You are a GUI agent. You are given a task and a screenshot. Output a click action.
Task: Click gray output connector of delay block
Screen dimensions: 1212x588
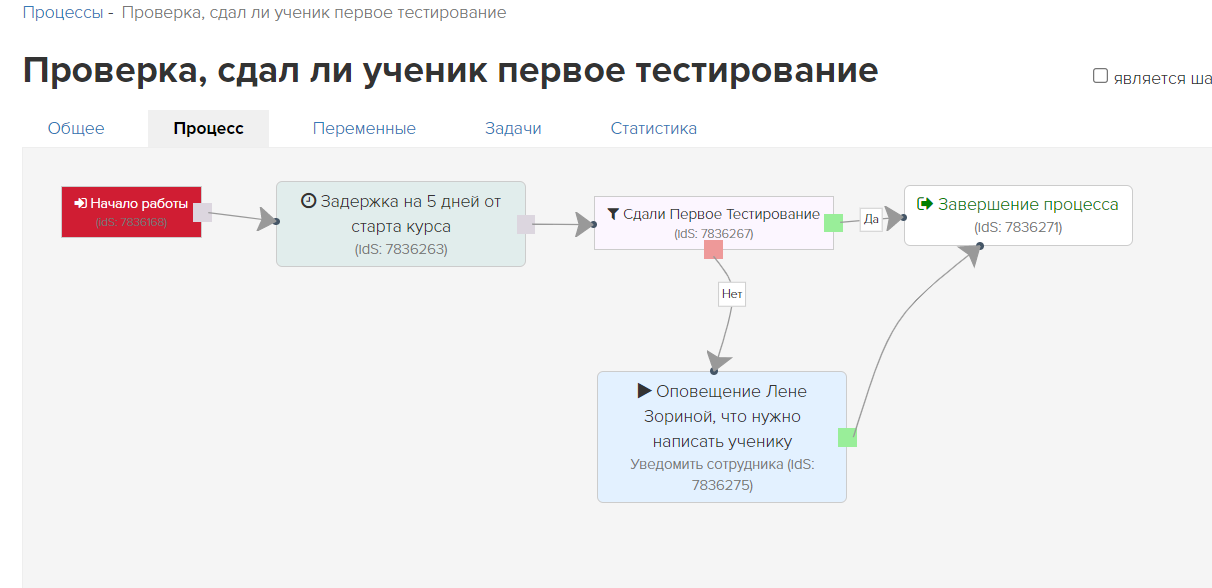(x=526, y=224)
